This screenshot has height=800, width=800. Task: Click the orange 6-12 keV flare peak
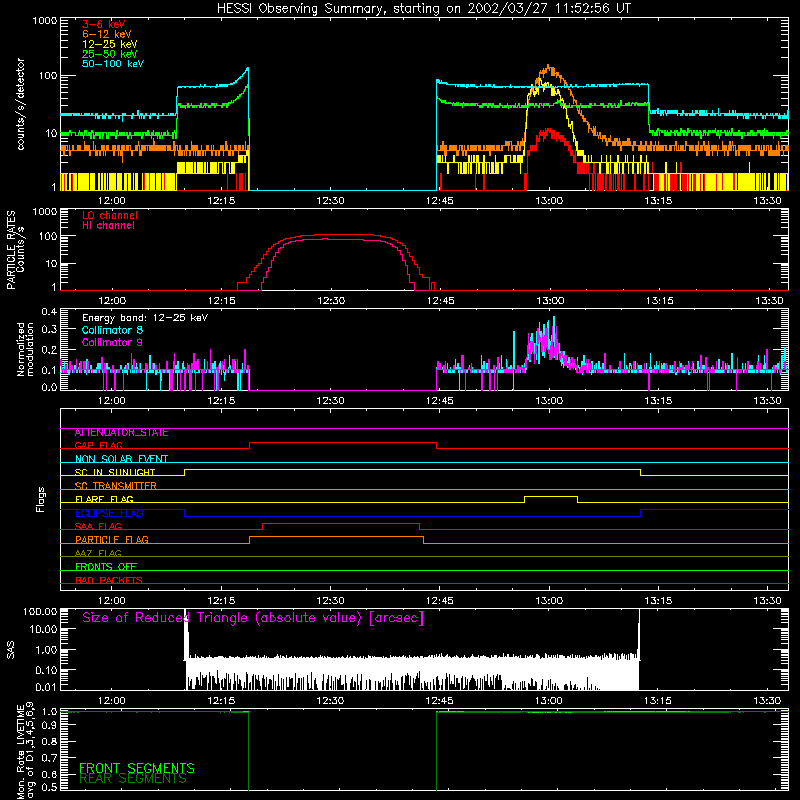pos(548,67)
